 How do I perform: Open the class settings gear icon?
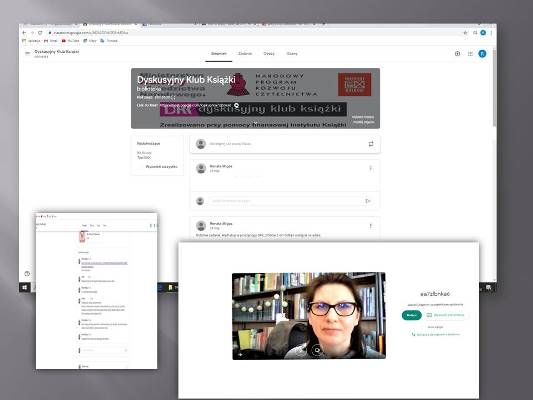(x=457, y=54)
